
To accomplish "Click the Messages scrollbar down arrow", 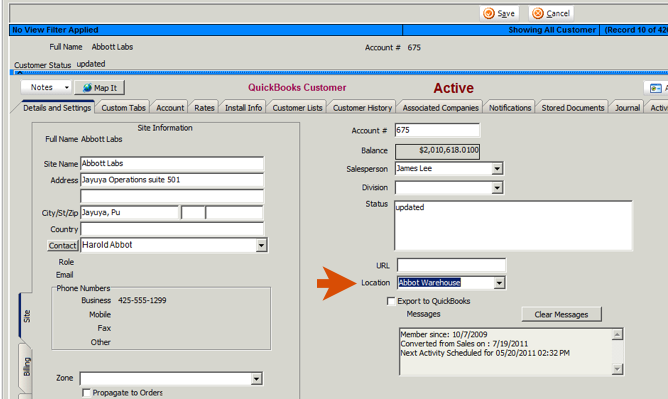I will 617,369.
